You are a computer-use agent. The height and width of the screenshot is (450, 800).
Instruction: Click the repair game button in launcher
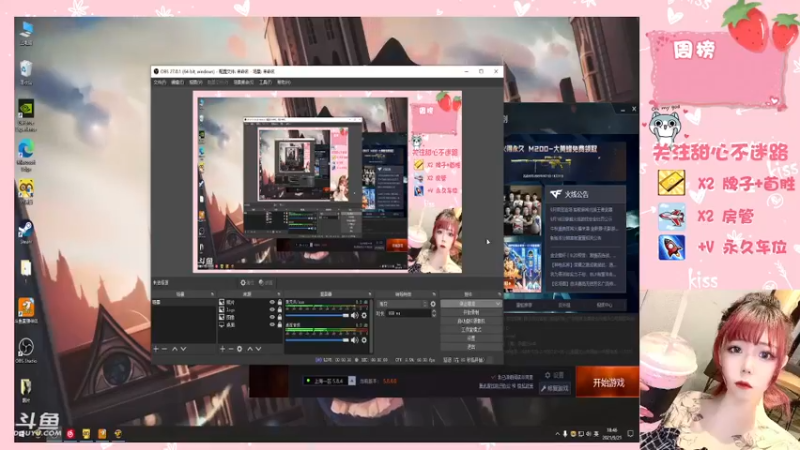[x=555, y=388]
